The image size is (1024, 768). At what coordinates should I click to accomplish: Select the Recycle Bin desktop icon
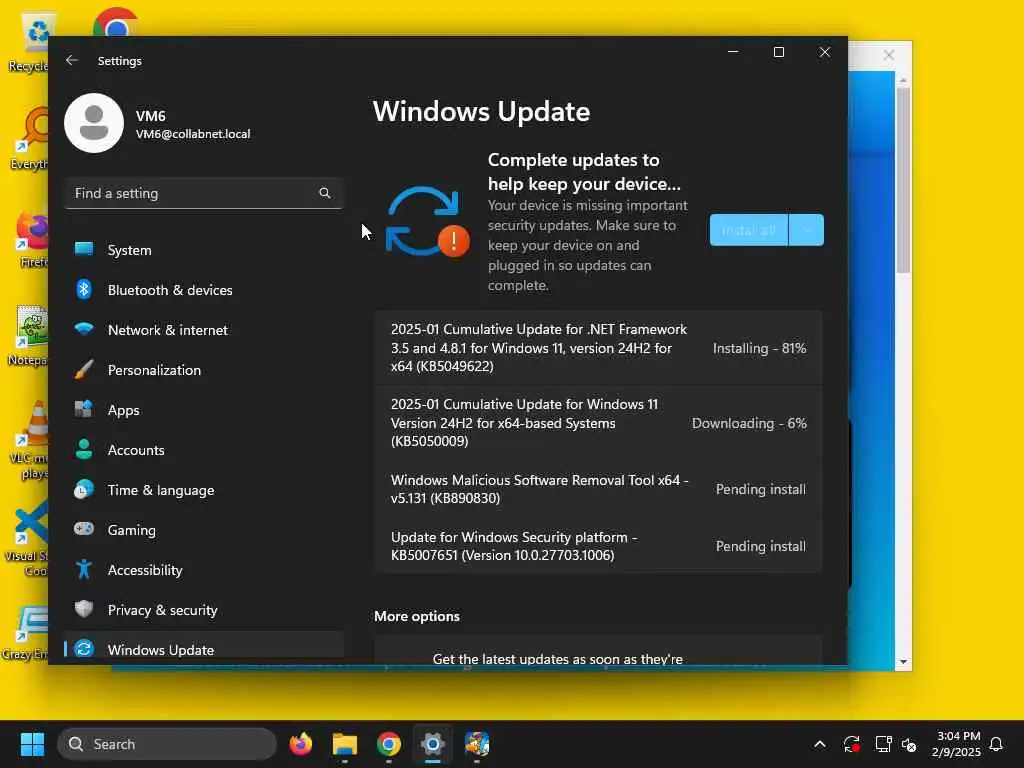(29, 44)
